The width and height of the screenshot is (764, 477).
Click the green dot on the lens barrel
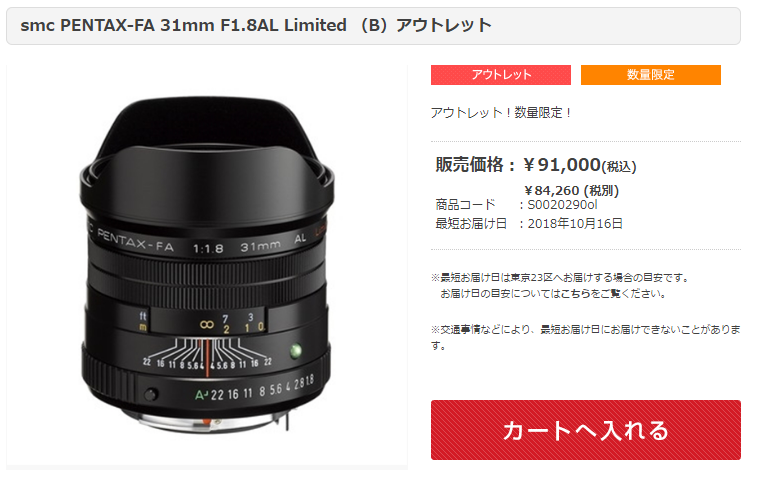tap(295, 350)
